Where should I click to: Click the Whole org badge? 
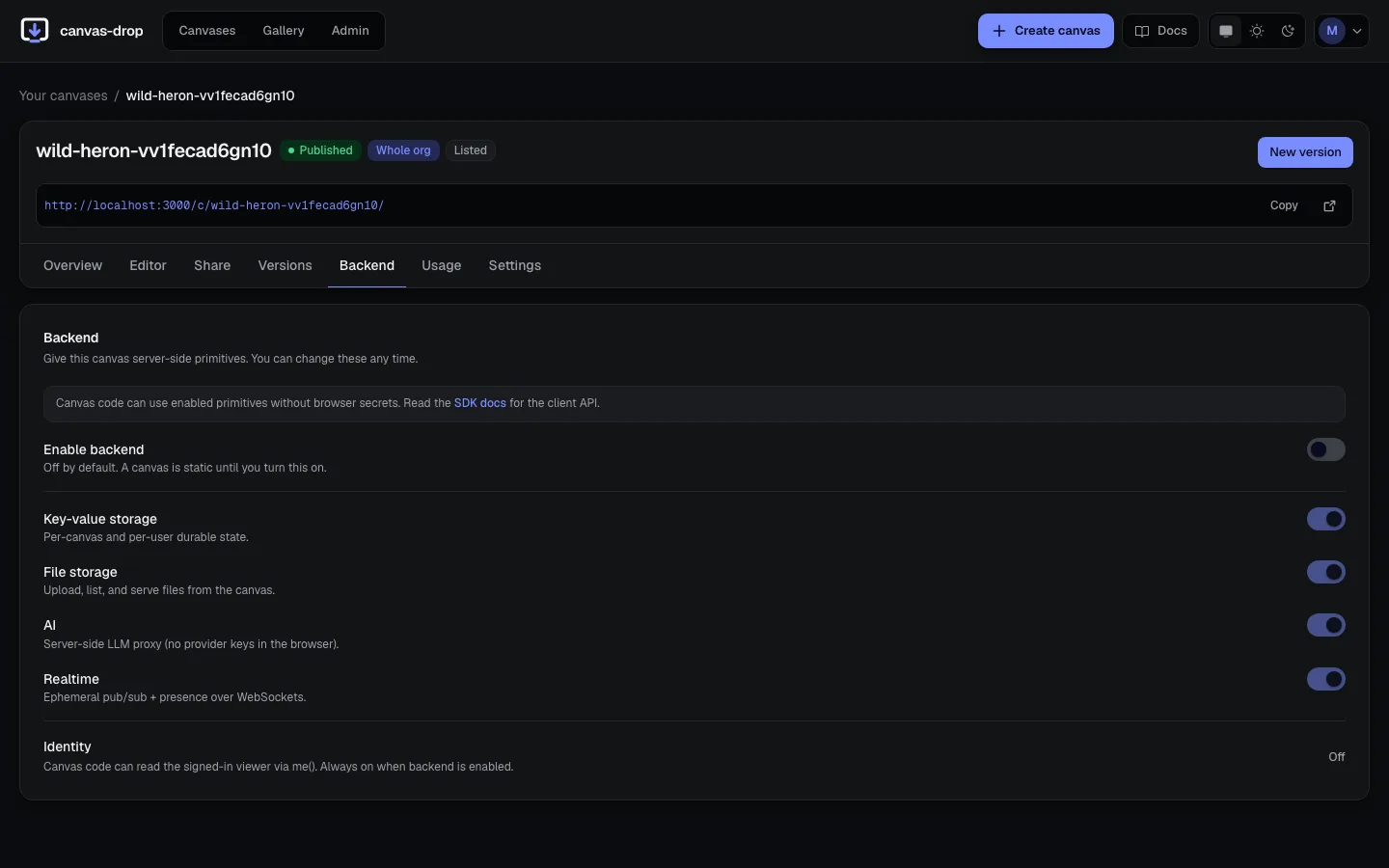coord(403,150)
